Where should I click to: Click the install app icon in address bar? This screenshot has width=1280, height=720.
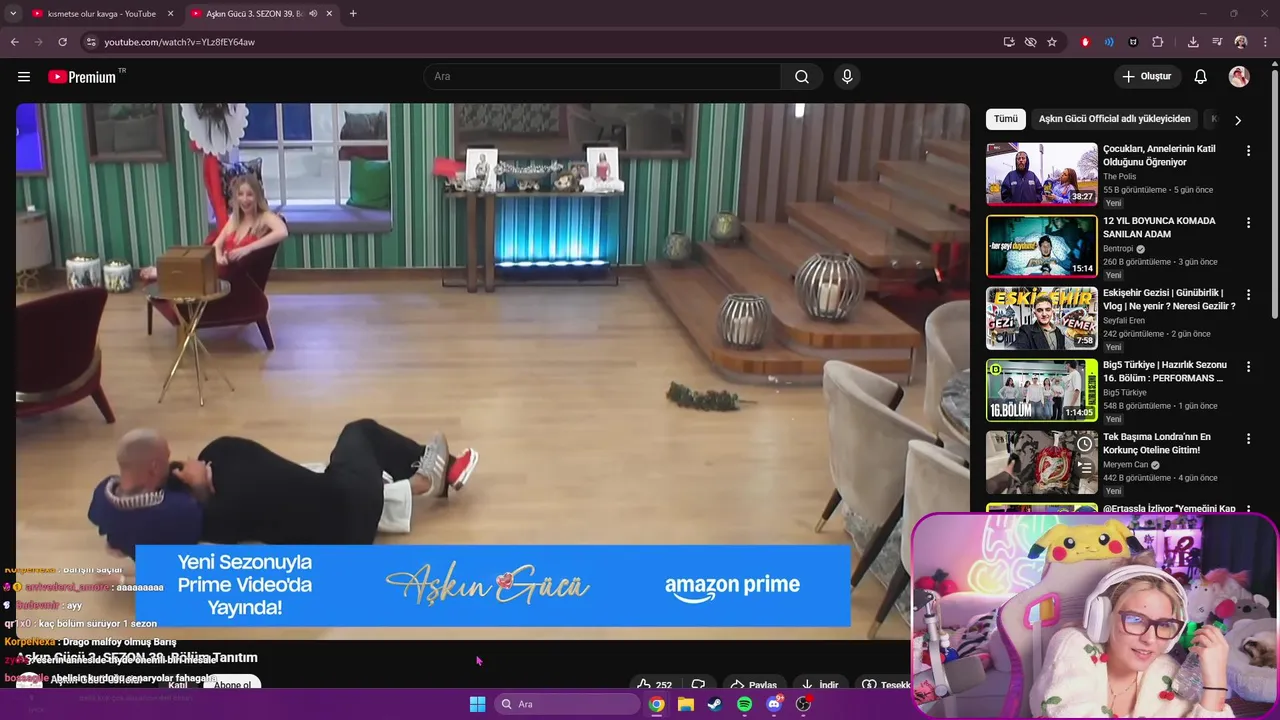coord(1009,42)
